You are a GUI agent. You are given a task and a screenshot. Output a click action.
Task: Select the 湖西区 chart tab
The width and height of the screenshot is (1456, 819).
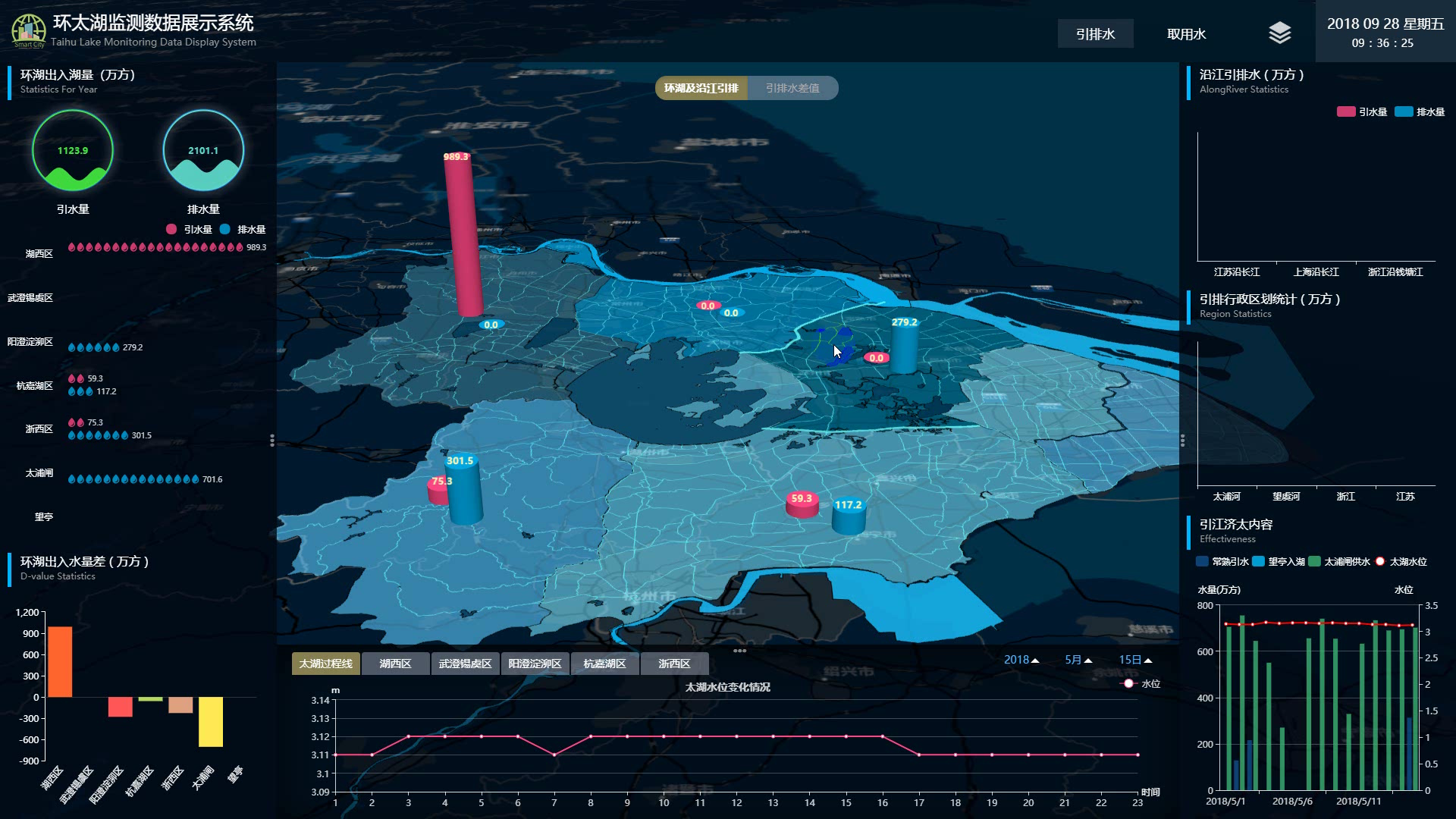coord(395,664)
